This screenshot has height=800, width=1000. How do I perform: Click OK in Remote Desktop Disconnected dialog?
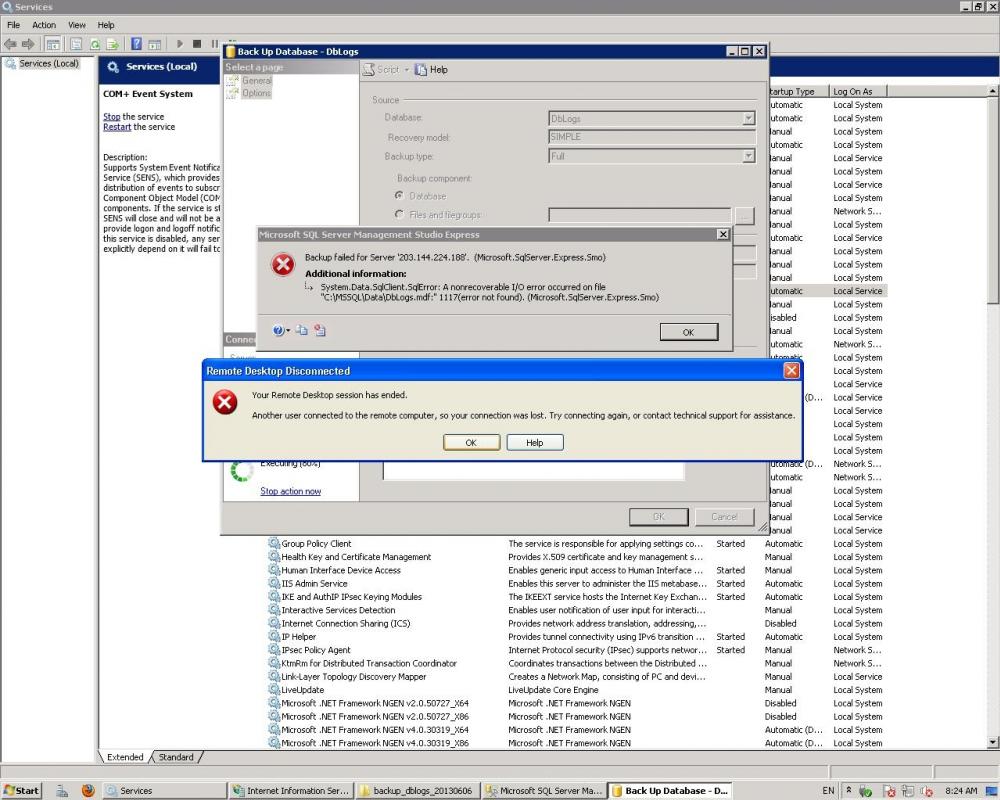tap(471, 443)
